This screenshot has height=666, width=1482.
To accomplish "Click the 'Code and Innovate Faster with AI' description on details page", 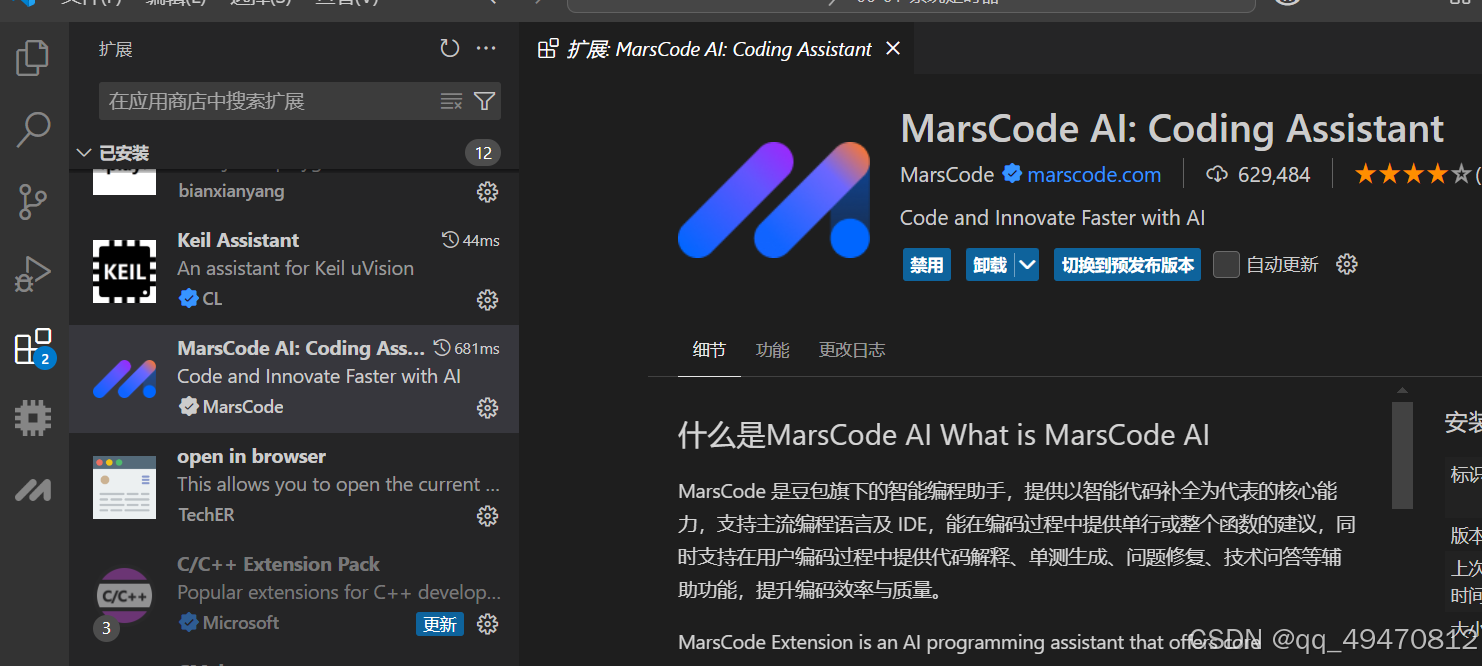I will [1052, 218].
